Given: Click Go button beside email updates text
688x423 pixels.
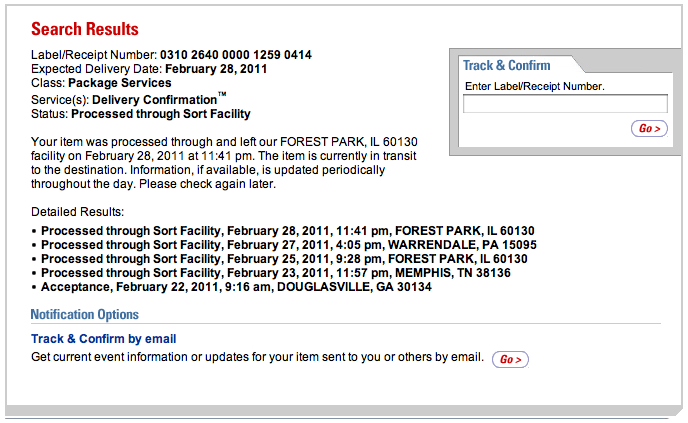Looking at the screenshot, I should (510, 359).
